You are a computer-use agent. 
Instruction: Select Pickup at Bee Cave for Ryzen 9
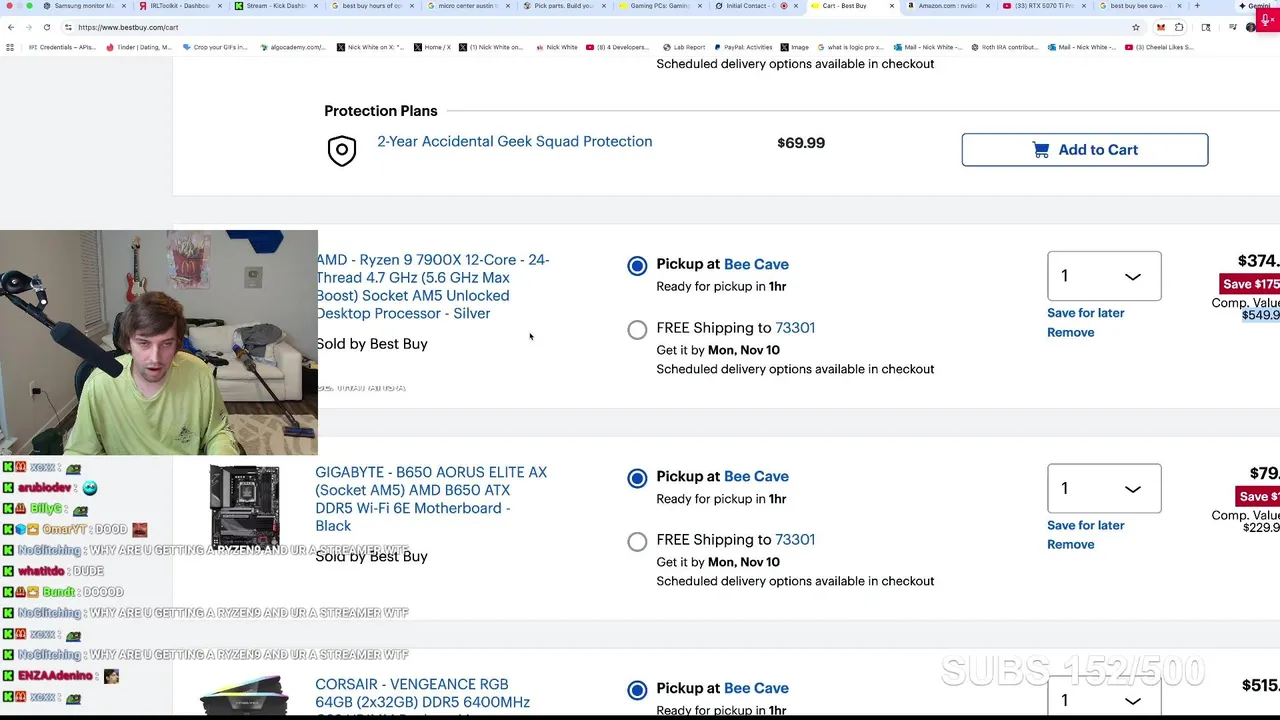coord(637,265)
